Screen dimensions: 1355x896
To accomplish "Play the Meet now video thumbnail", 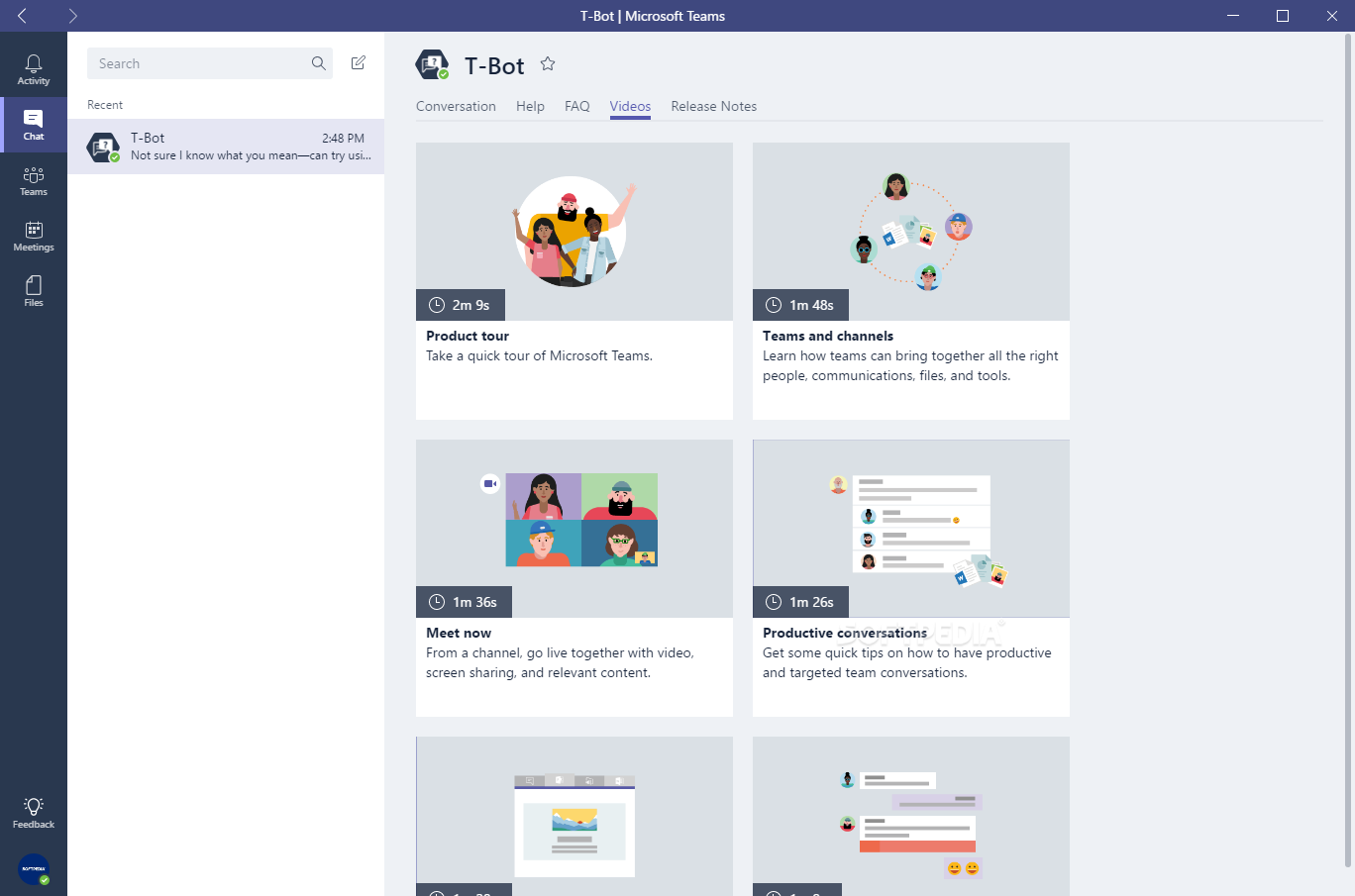I will point(574,529).
